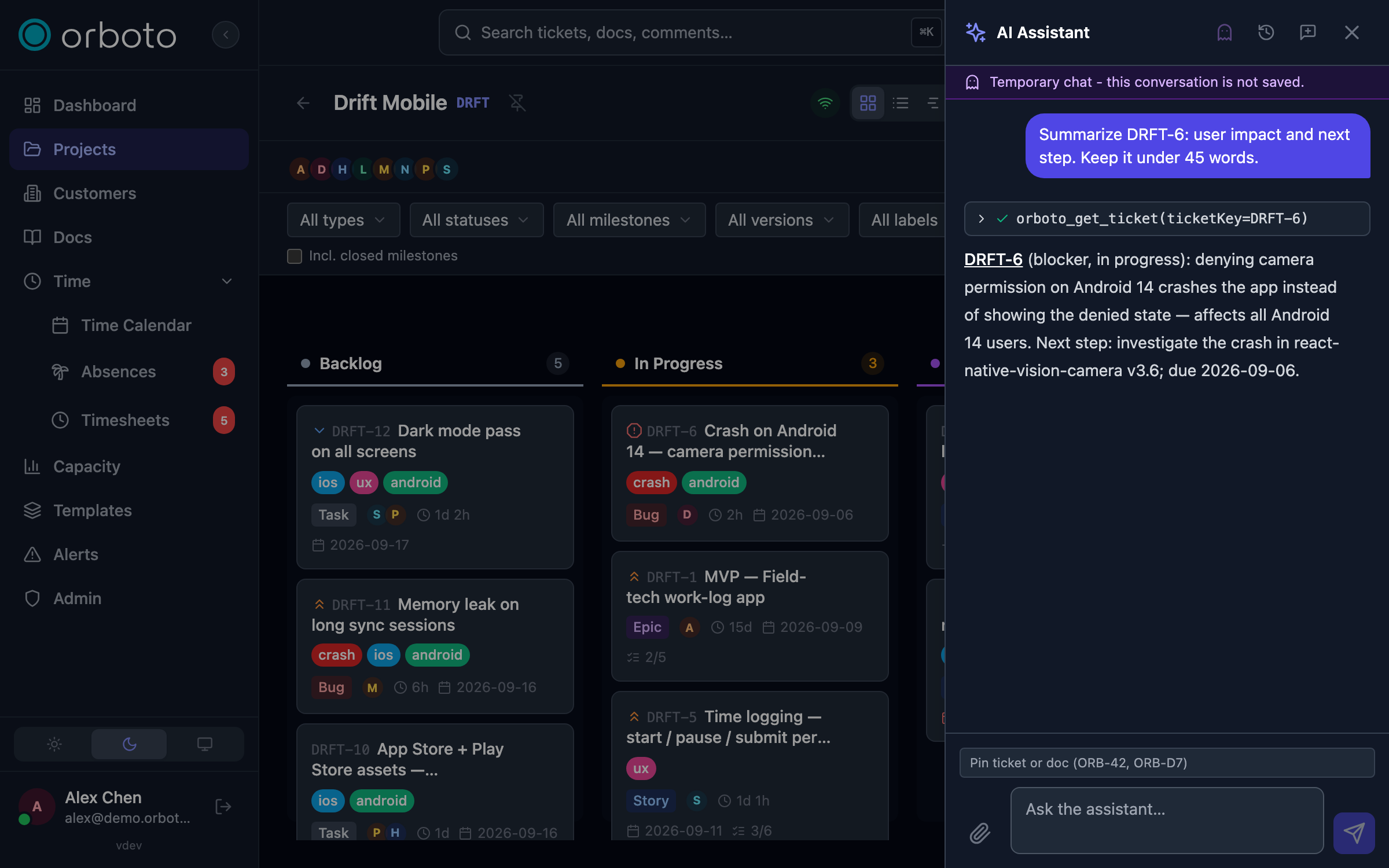This screenshot has height=868, width=1389.
Task: Log out using the sign-out icon
Action: coord(223,807)
